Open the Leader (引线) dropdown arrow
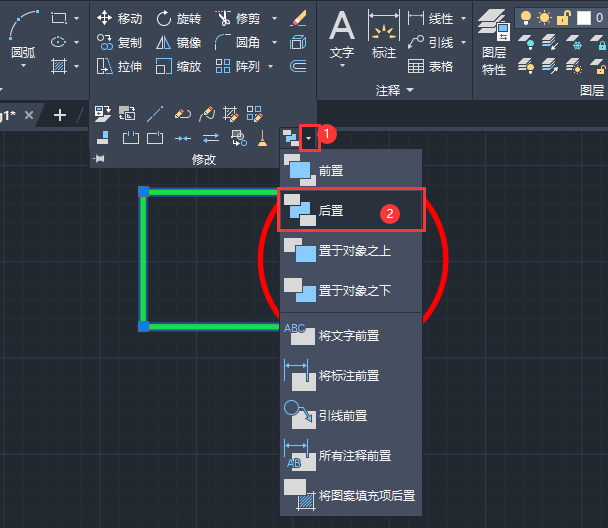This screenshot has height=528, width=608. [x=463, y=42]
